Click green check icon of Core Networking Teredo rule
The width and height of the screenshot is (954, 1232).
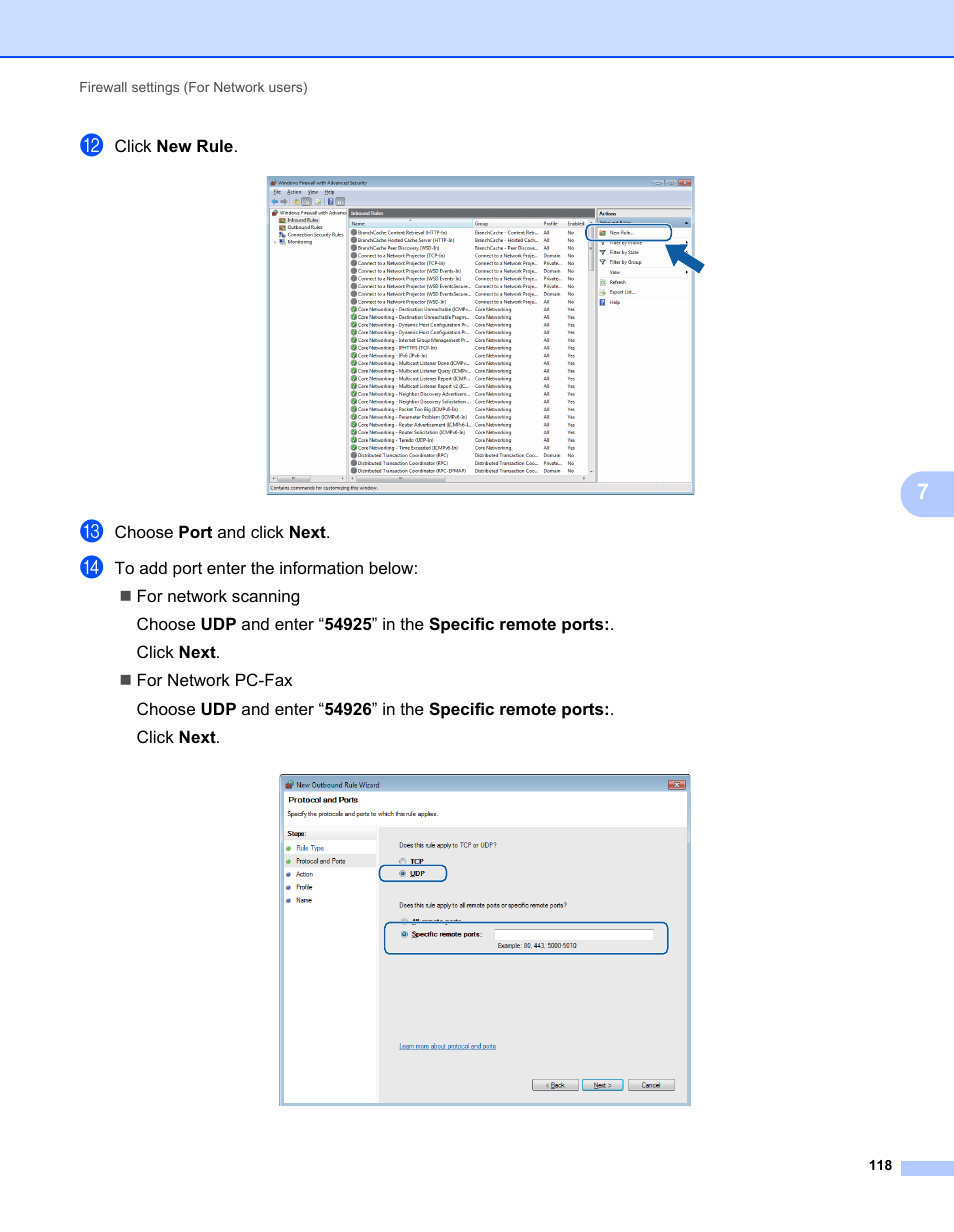(354, 440)
